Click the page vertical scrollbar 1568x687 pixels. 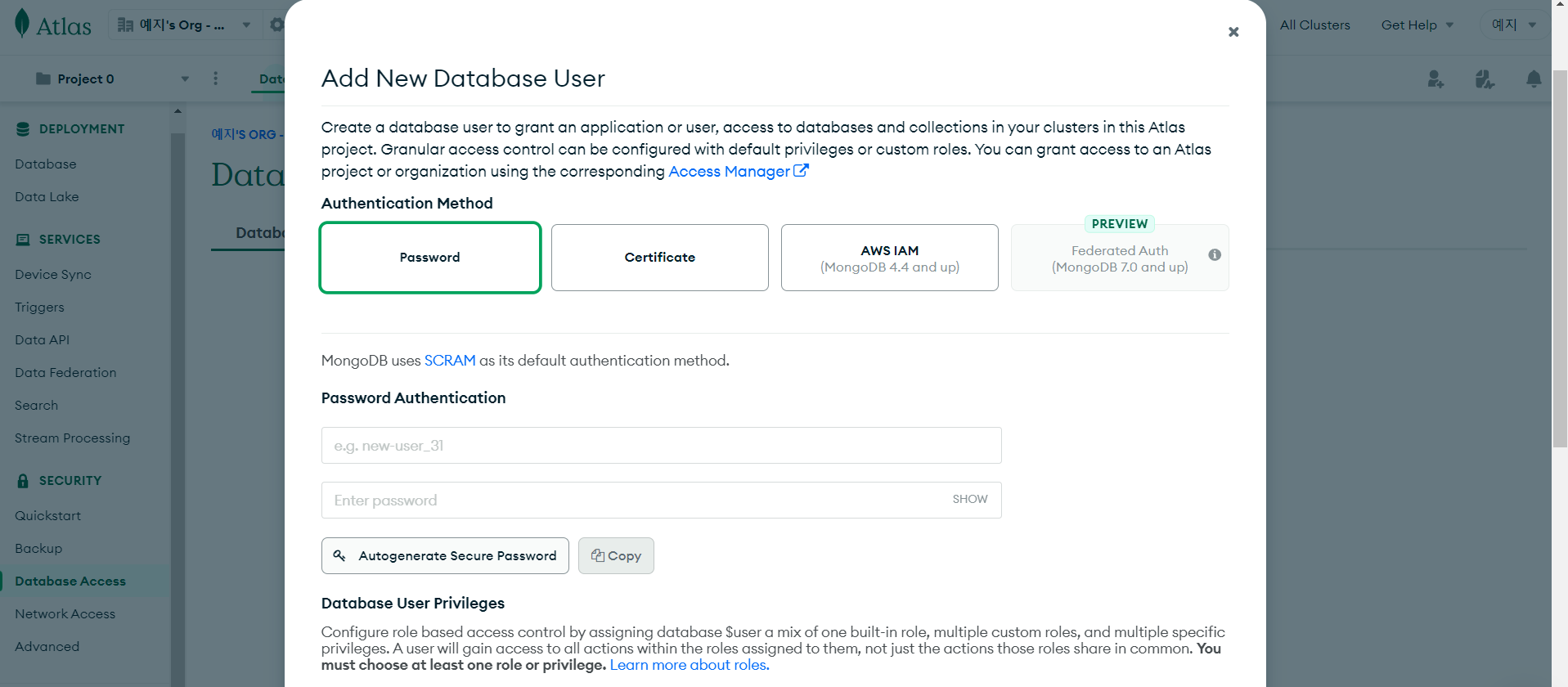point(1560,258)
